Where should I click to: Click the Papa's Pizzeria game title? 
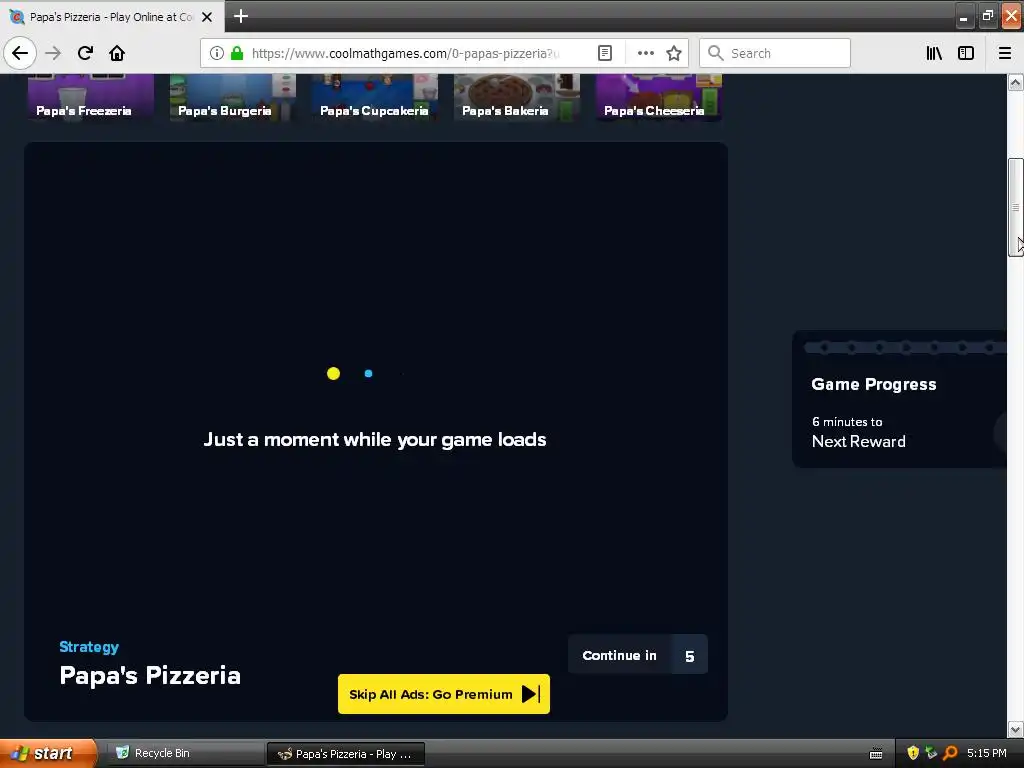pyautogui.click(x=150, y=675)
